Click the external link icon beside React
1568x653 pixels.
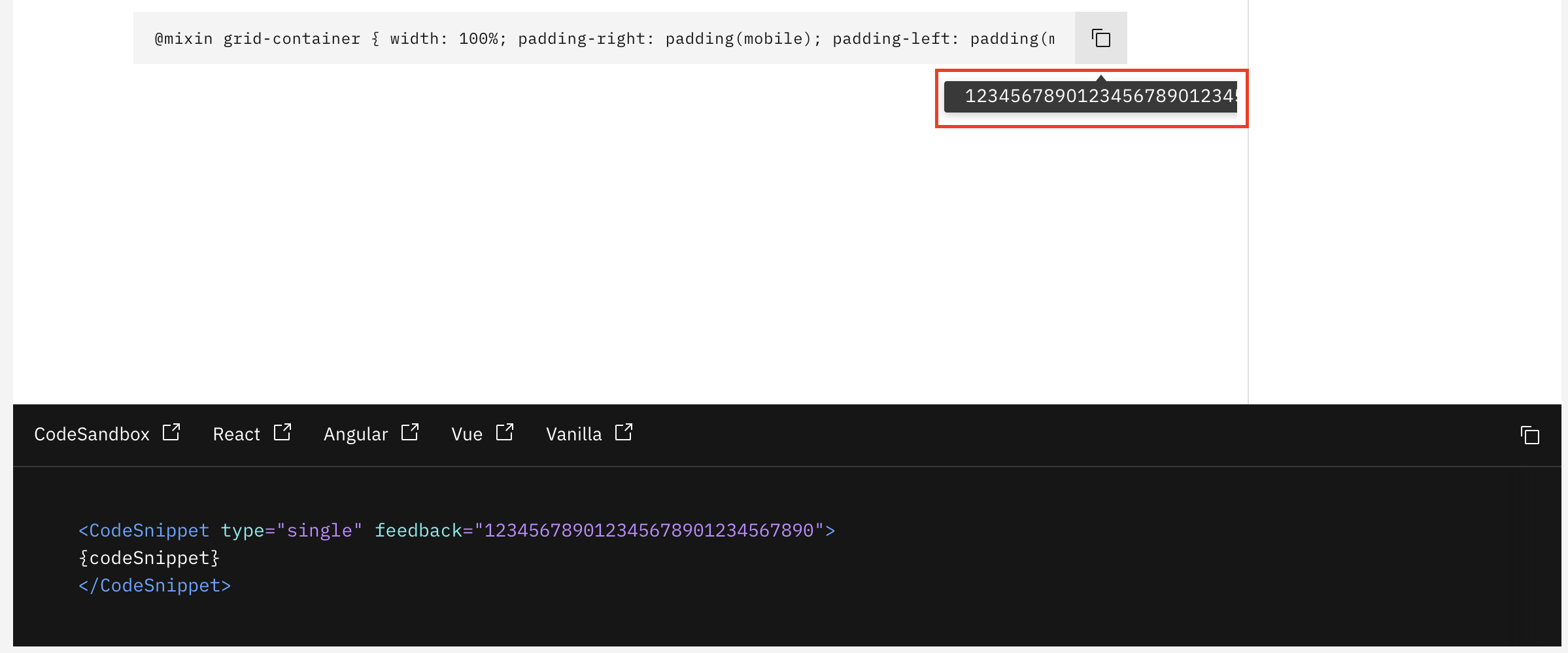coord(282,432)
